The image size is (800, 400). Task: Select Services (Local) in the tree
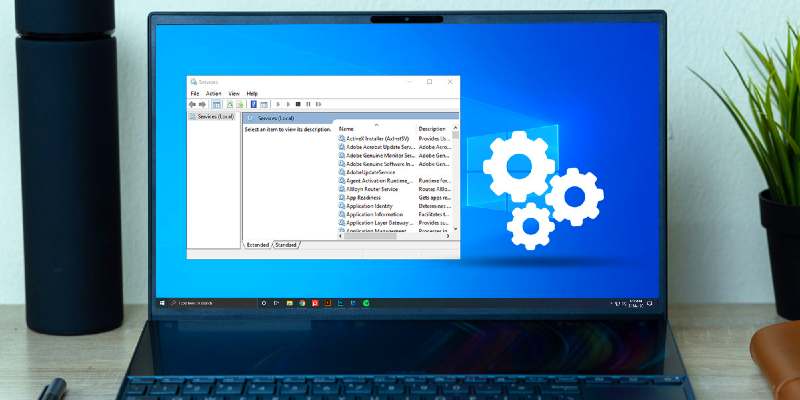coord(215,116)
